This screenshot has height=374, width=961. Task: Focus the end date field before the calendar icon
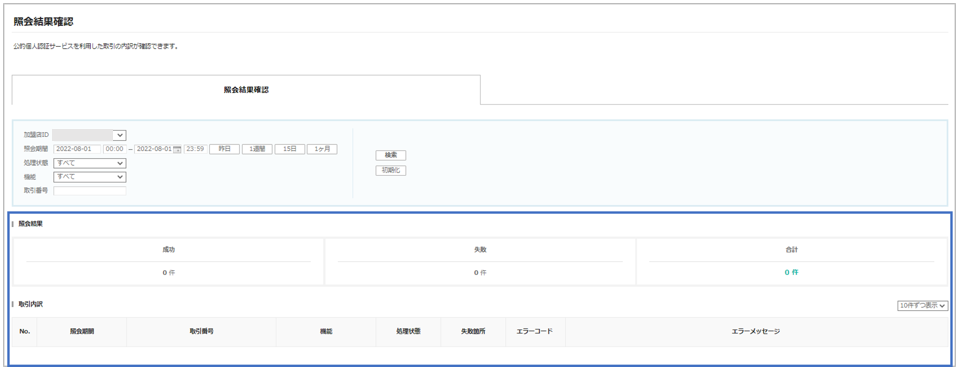tap(154, 149)
